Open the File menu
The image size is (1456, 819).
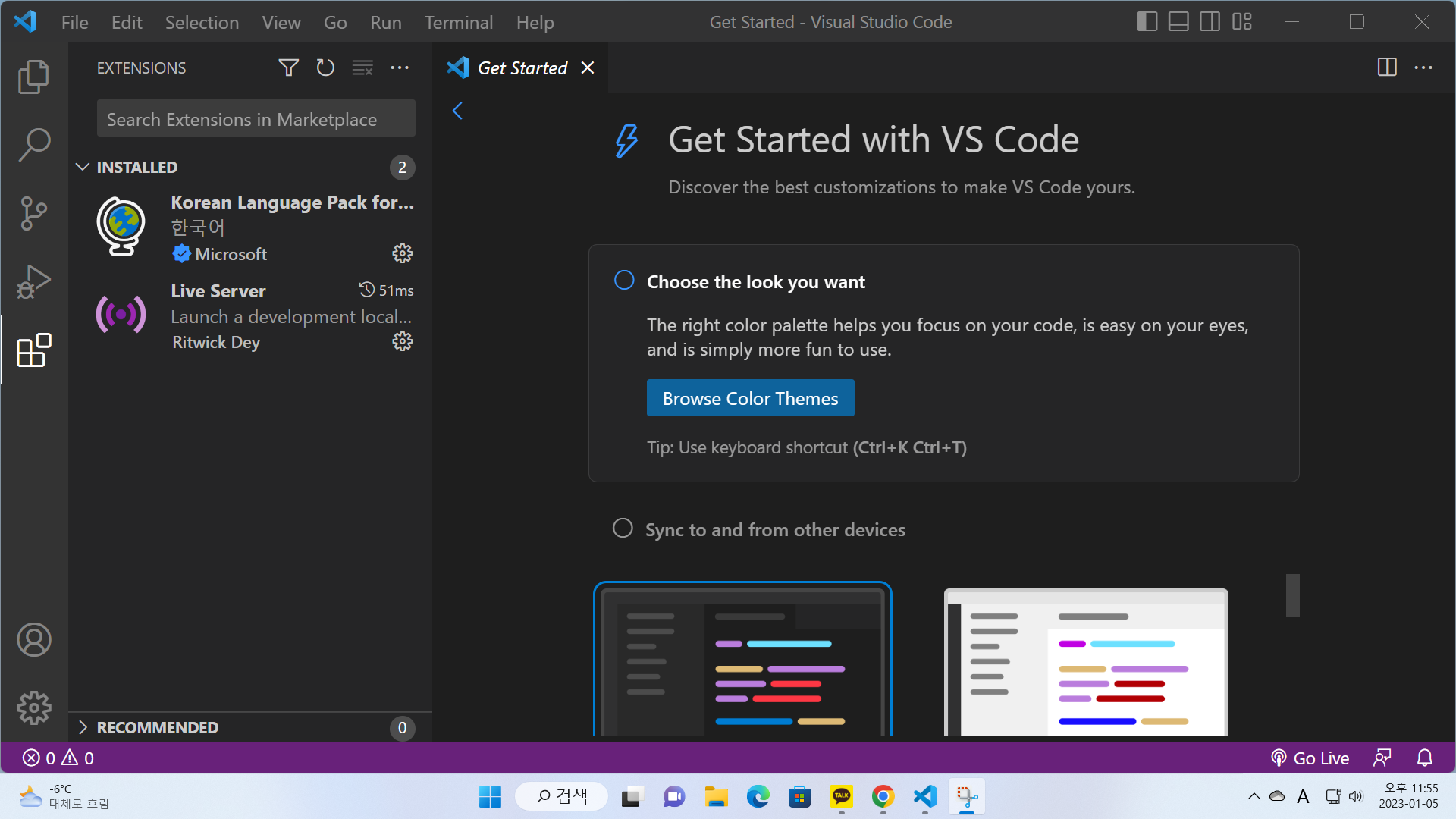[x=74, y=22]
